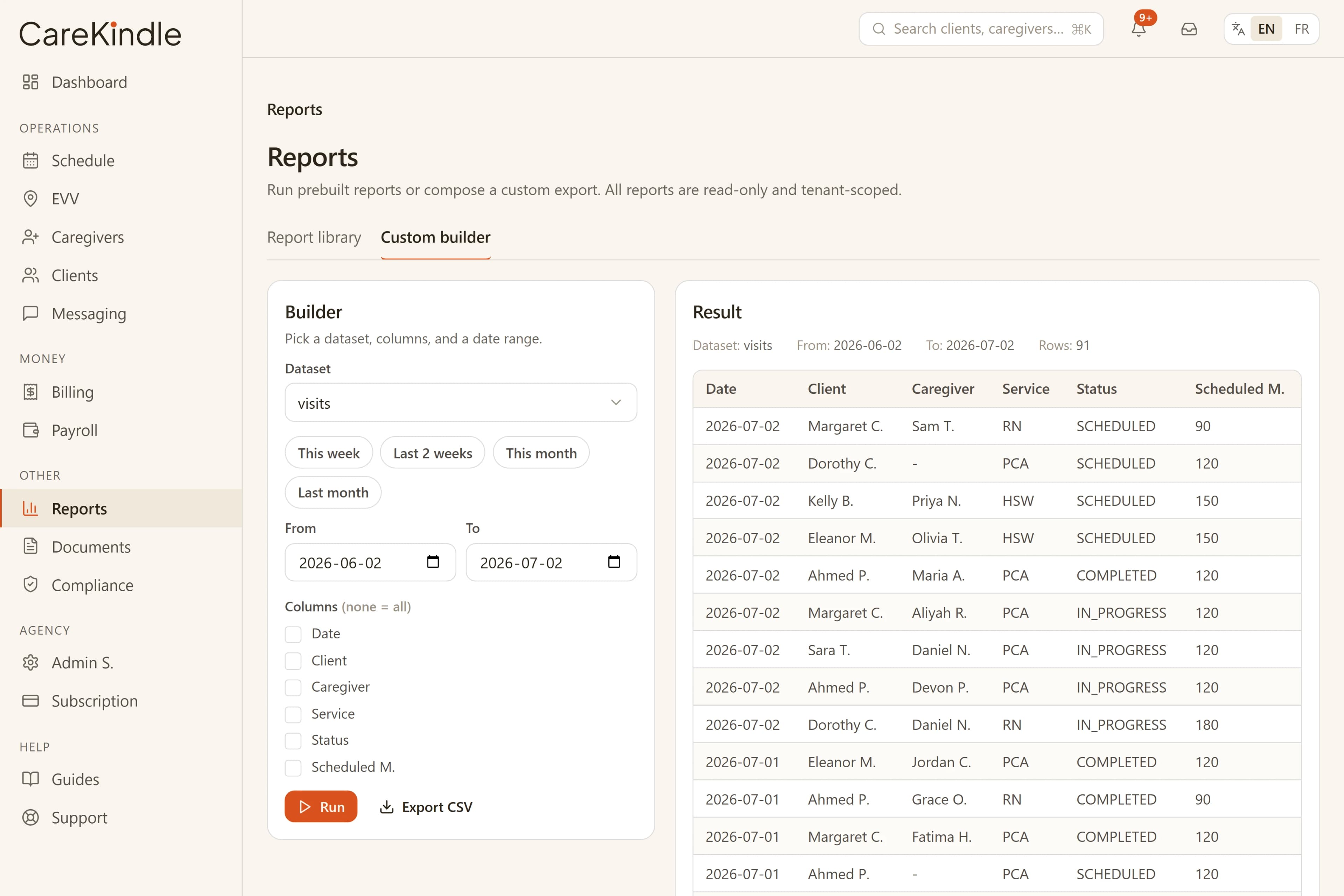This screenshot has width=1344, height=896.
Task: Click the Caregiver column header
Action: (x=943, y=388)
